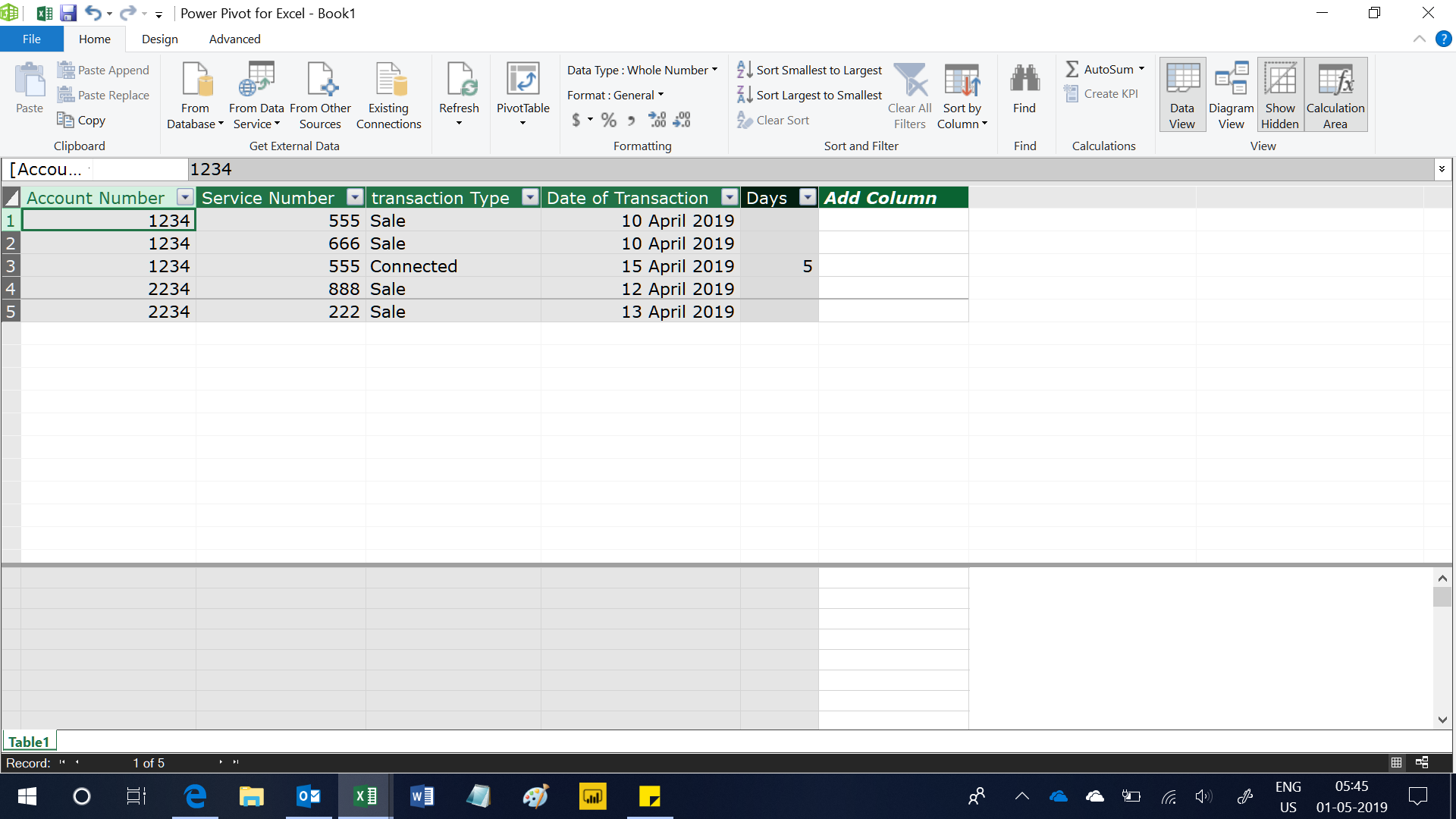Open transaction Type column filter
This screenshot has width=1456, height=819.
pos(531,197)
